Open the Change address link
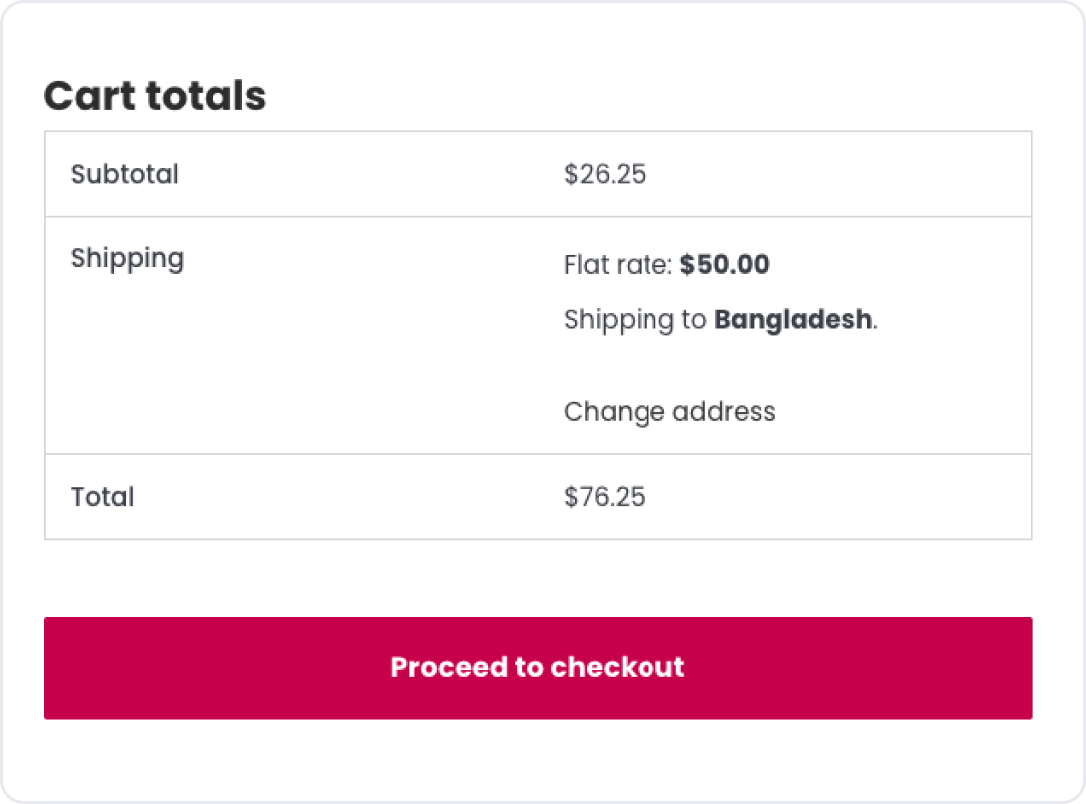Image resolution: width=1086 pixels, height=804 pixels. point(669,411)
